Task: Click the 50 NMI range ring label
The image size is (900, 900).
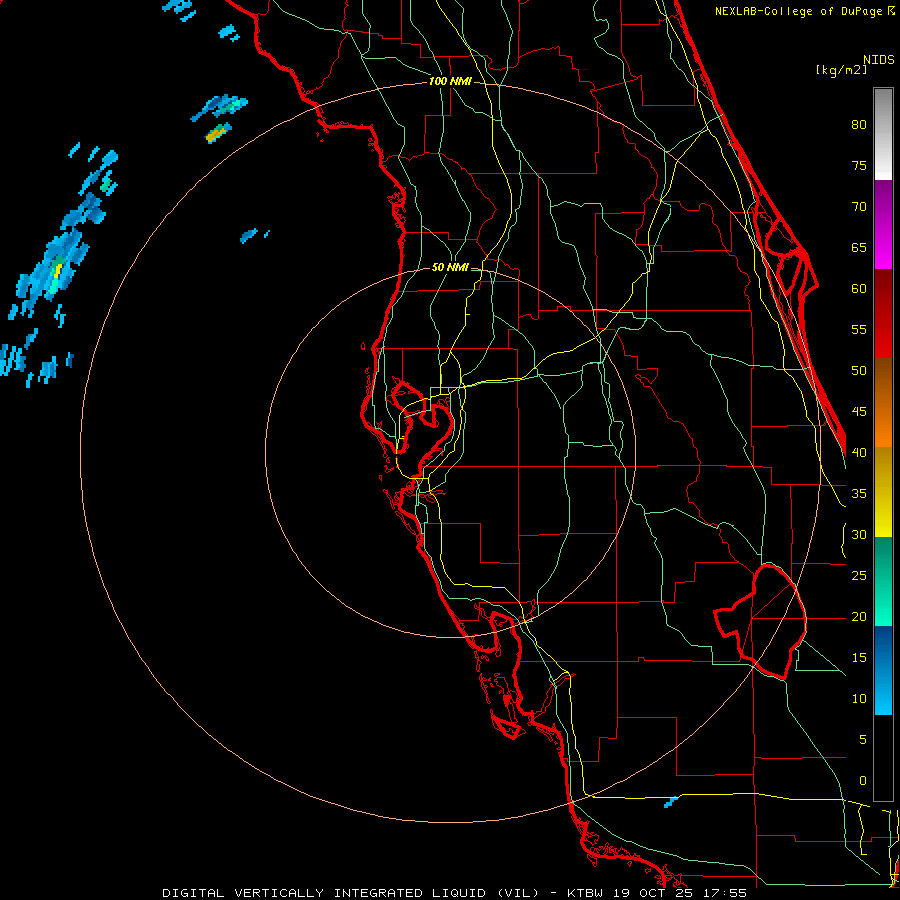Action: [449, 267]
